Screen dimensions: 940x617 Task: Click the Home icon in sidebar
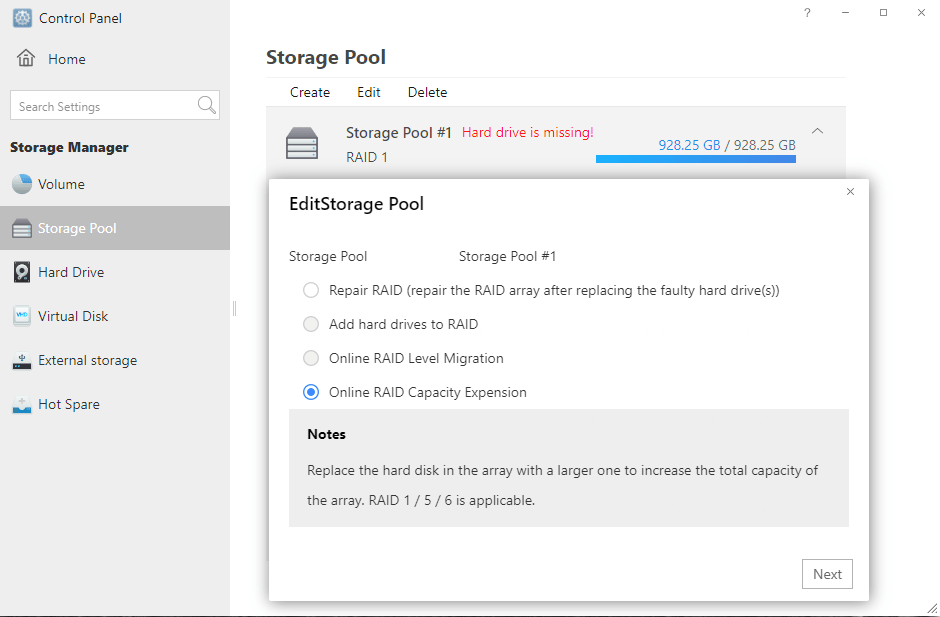(26, 59)
